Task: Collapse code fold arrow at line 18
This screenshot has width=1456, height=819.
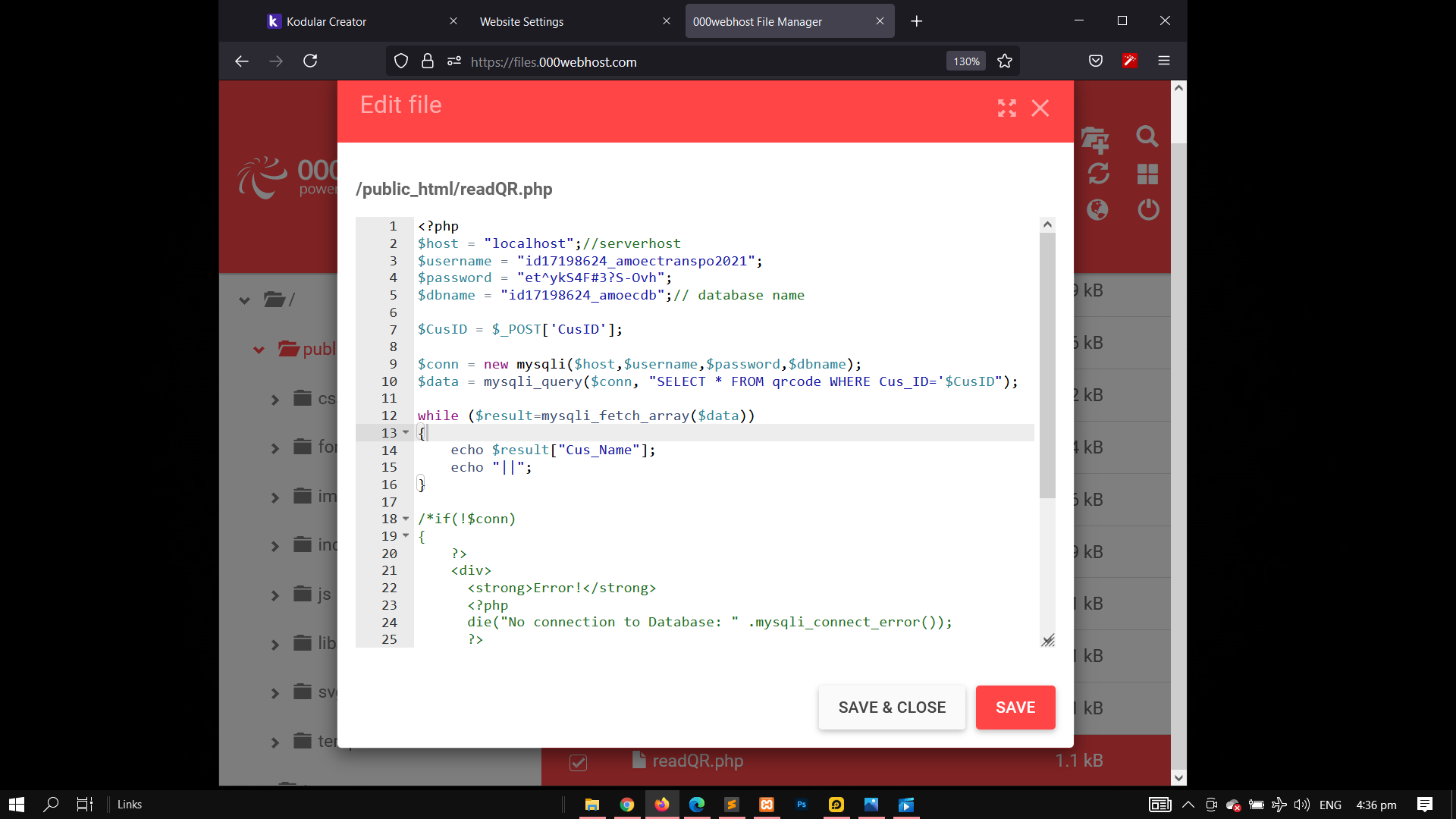Action: (x=406, y=519)
